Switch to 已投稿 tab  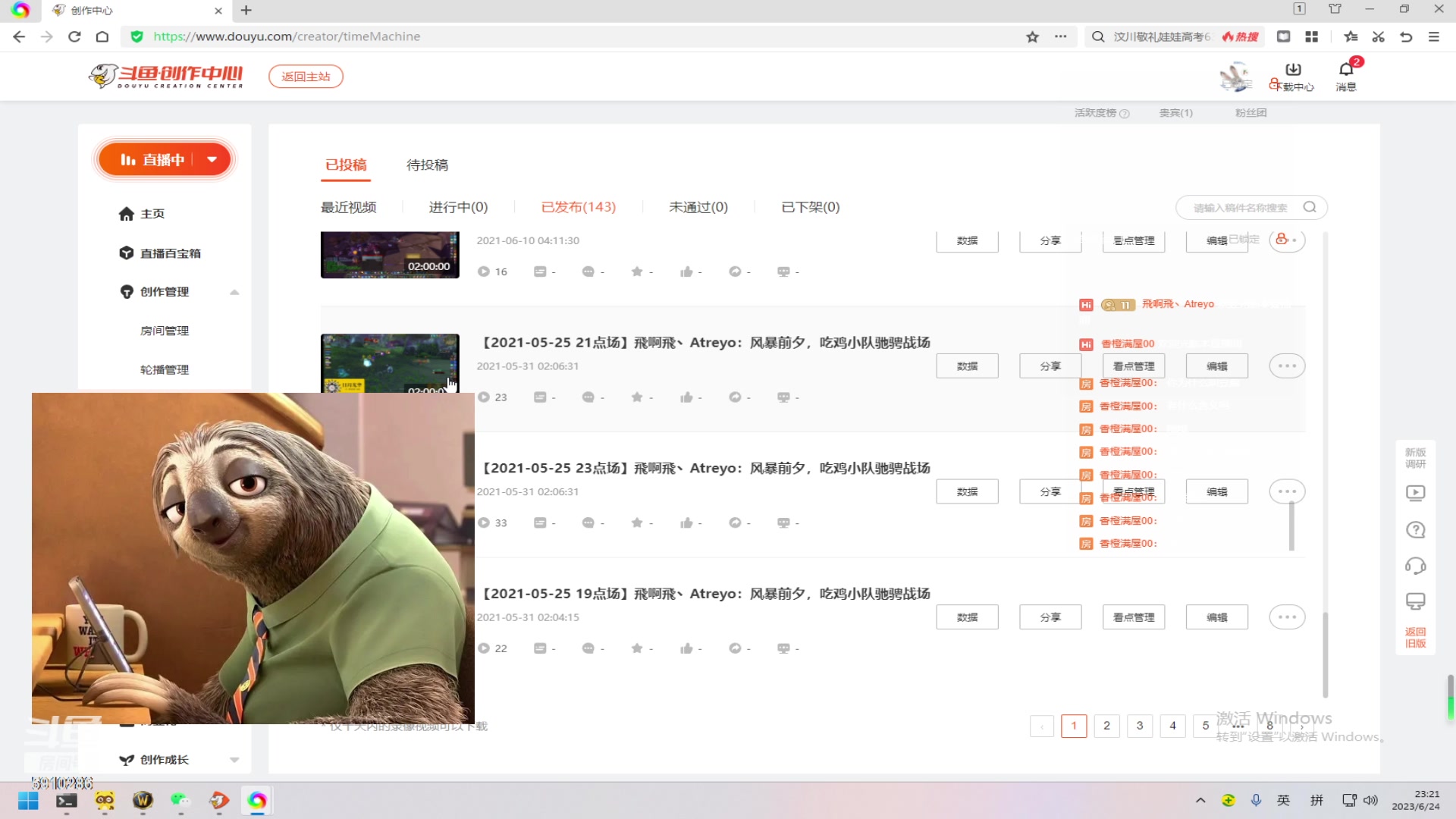click(346, 165)
